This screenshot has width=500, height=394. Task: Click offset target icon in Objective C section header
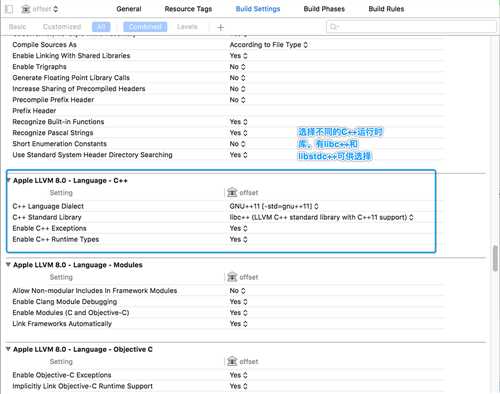click(232, 361)
